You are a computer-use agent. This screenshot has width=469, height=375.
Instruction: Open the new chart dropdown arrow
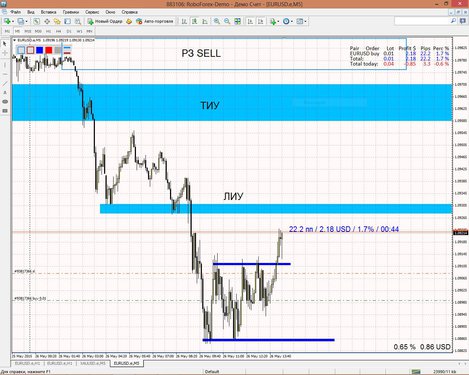(12, 21)
